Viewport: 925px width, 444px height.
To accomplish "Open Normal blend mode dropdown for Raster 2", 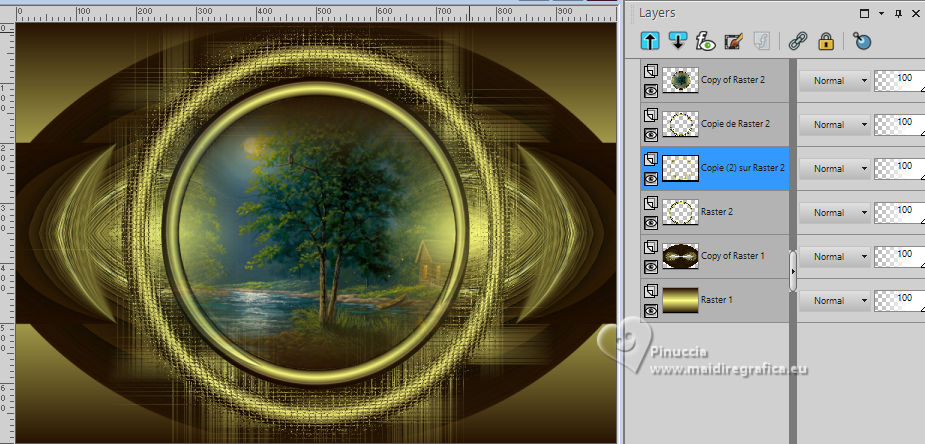I will click(834, 212).
